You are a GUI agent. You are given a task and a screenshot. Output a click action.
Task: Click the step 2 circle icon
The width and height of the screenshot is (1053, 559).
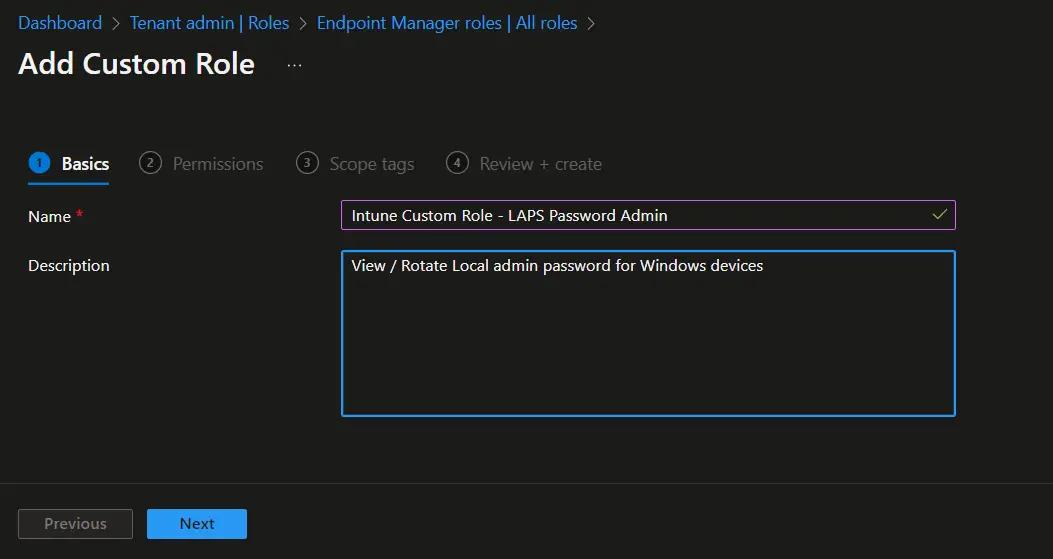[150, 163]
